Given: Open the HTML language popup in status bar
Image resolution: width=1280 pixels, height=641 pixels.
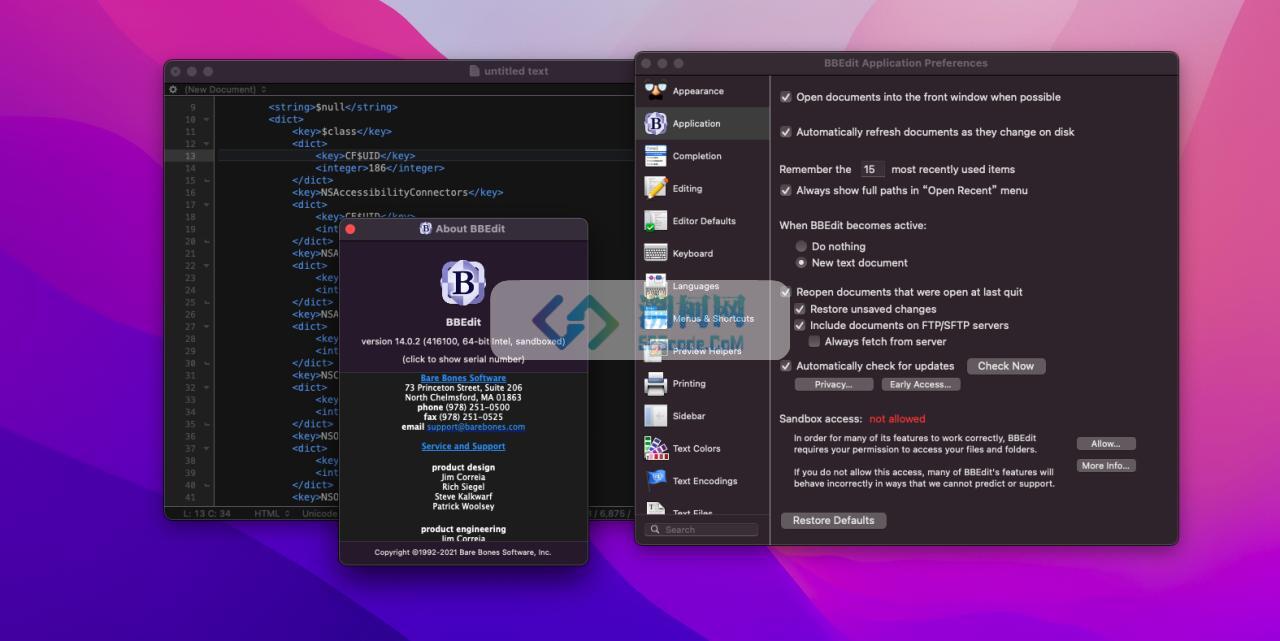Looking at the screenshot, I should (272, 513).
